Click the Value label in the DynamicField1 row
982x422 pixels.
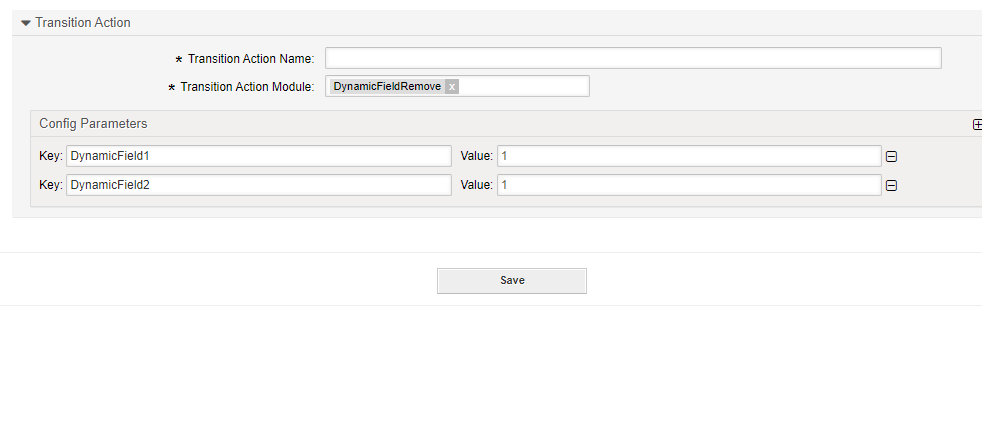[x=476, y=156]
